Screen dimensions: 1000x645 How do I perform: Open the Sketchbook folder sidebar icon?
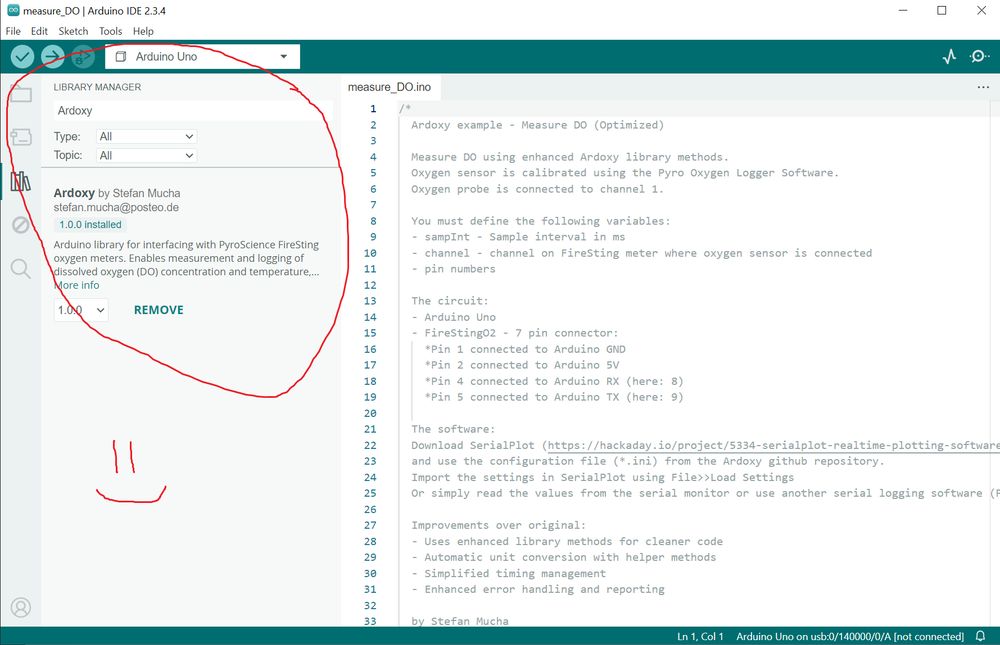[x=20, y=94]
